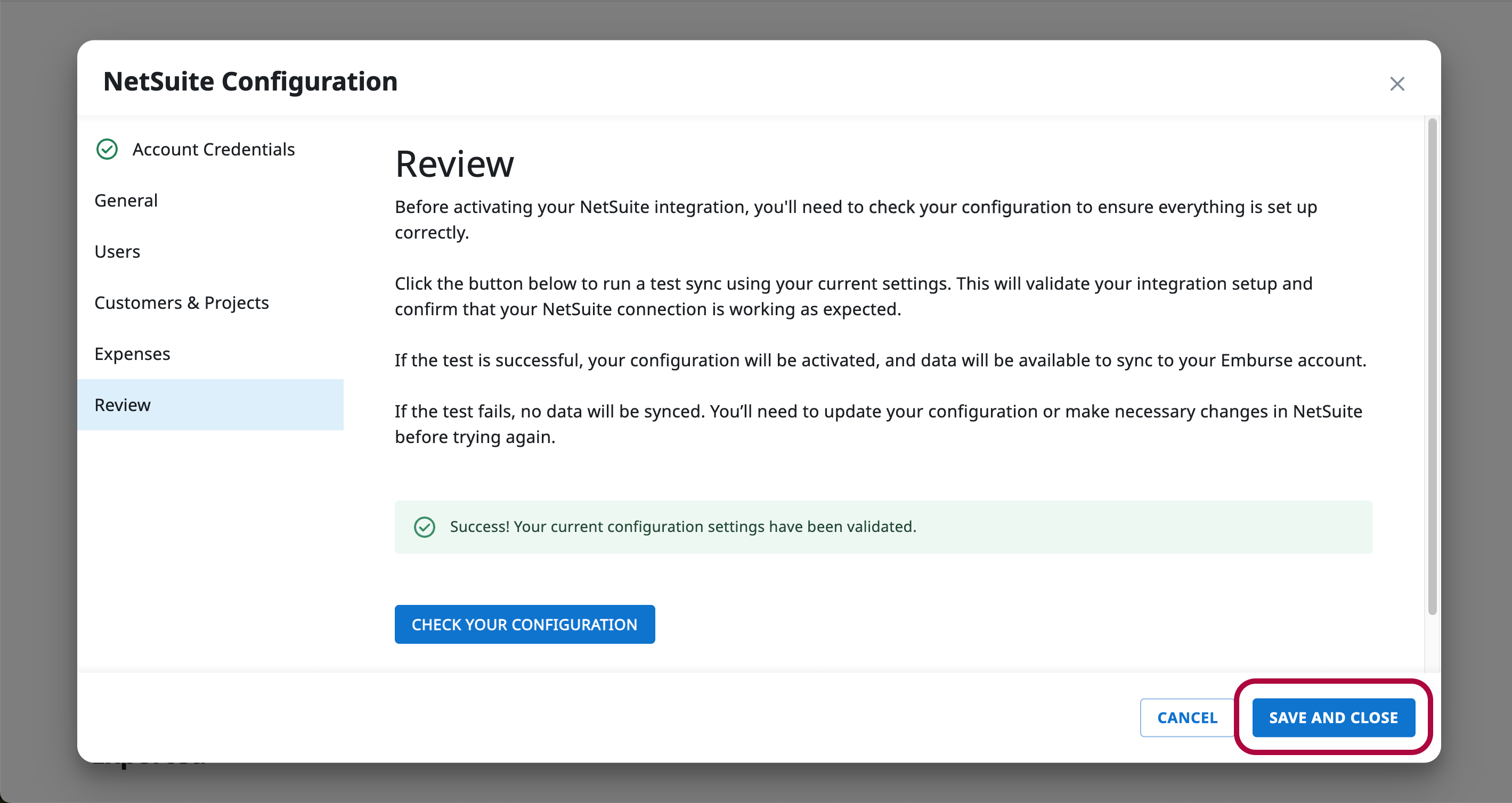The width and height of the screenshot is (1512, 803).
Task: Select the Expenses step
Action: pos(132,354)
